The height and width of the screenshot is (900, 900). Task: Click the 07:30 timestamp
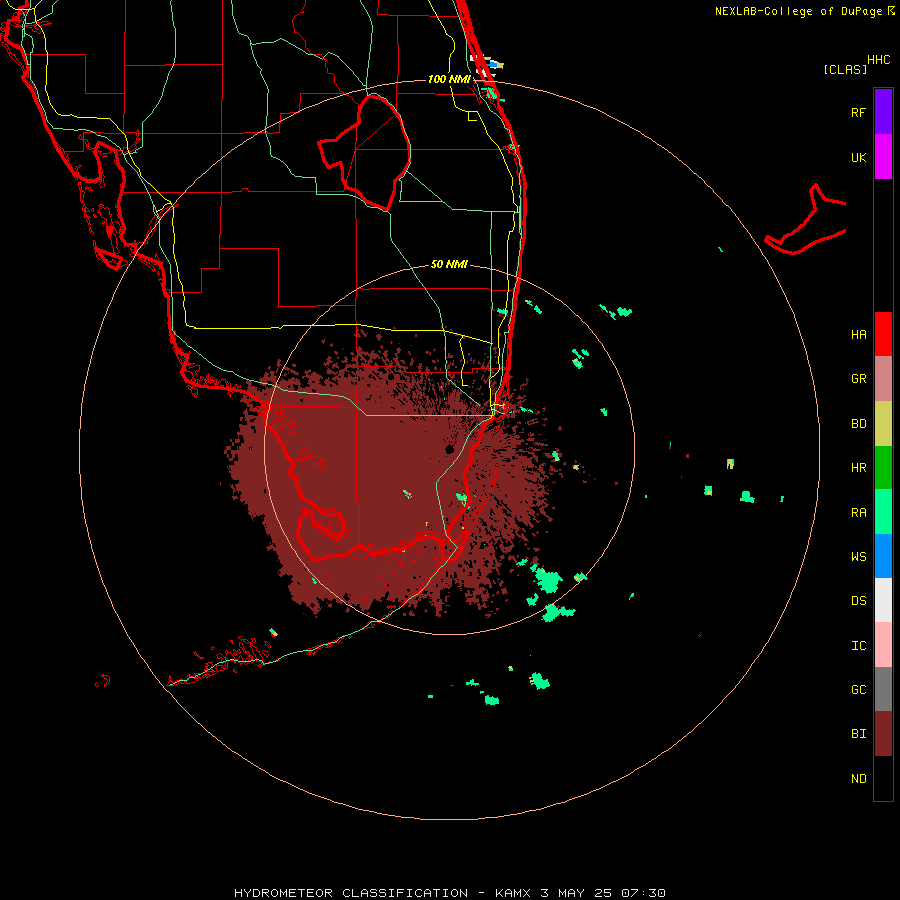(x=643, y=893)
